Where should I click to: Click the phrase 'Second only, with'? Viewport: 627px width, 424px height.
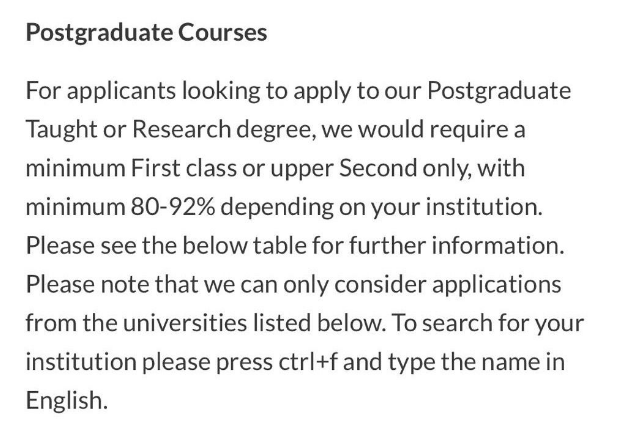coord(432,169)
